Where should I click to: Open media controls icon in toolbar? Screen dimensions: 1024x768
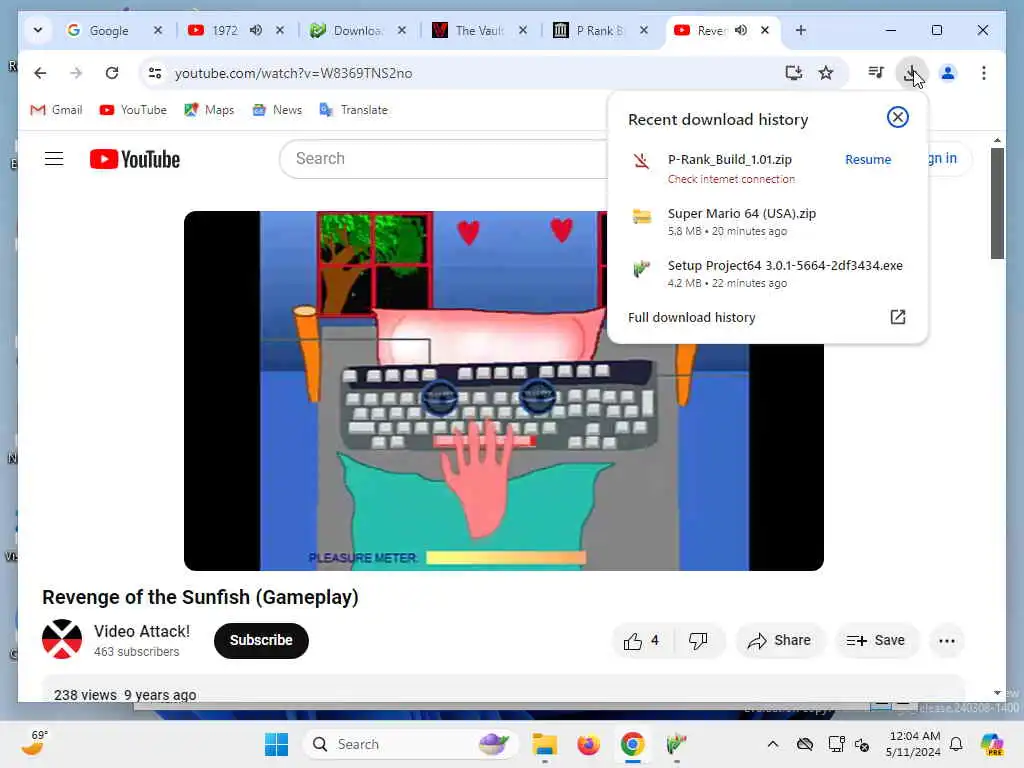876,73
